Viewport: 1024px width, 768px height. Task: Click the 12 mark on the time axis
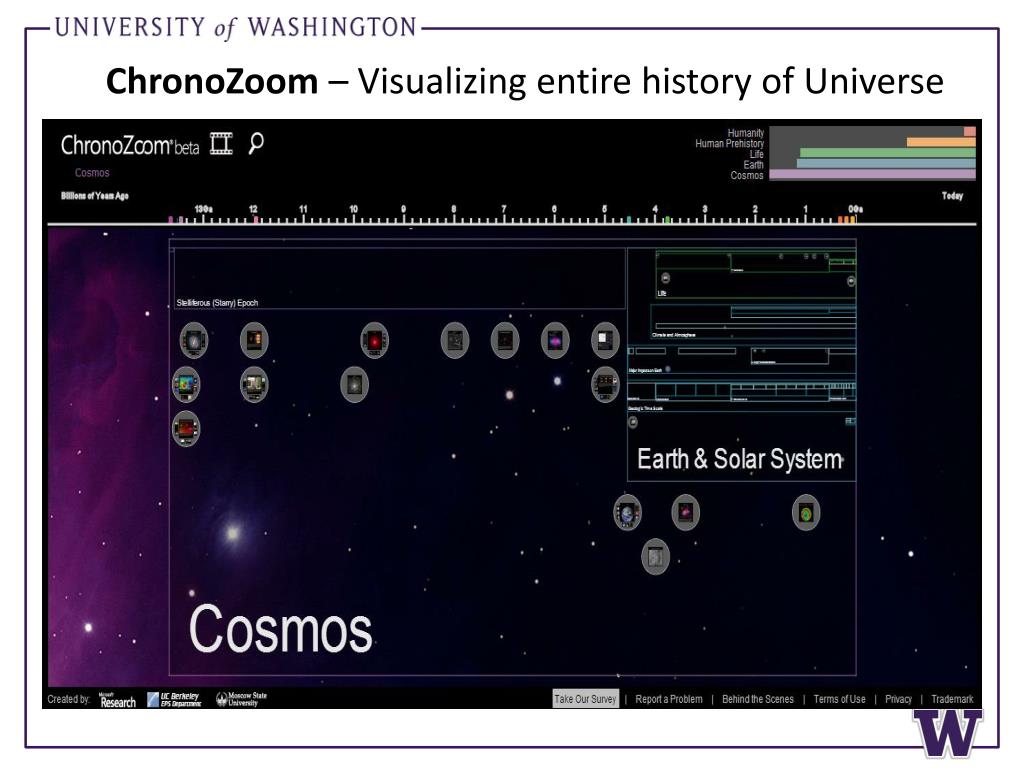(253, 210)
